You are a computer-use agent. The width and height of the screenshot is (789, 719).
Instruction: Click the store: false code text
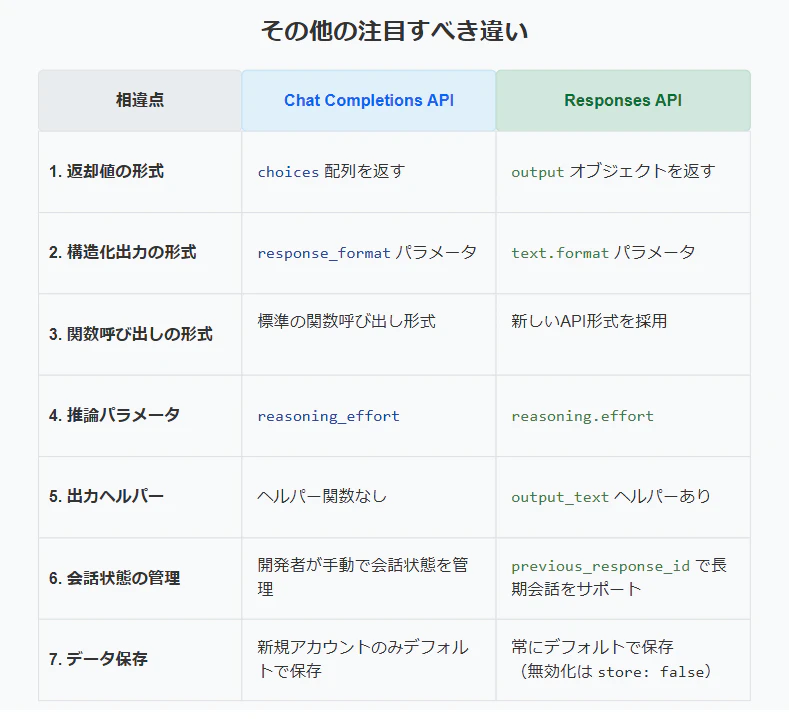[x=648, y=672]
